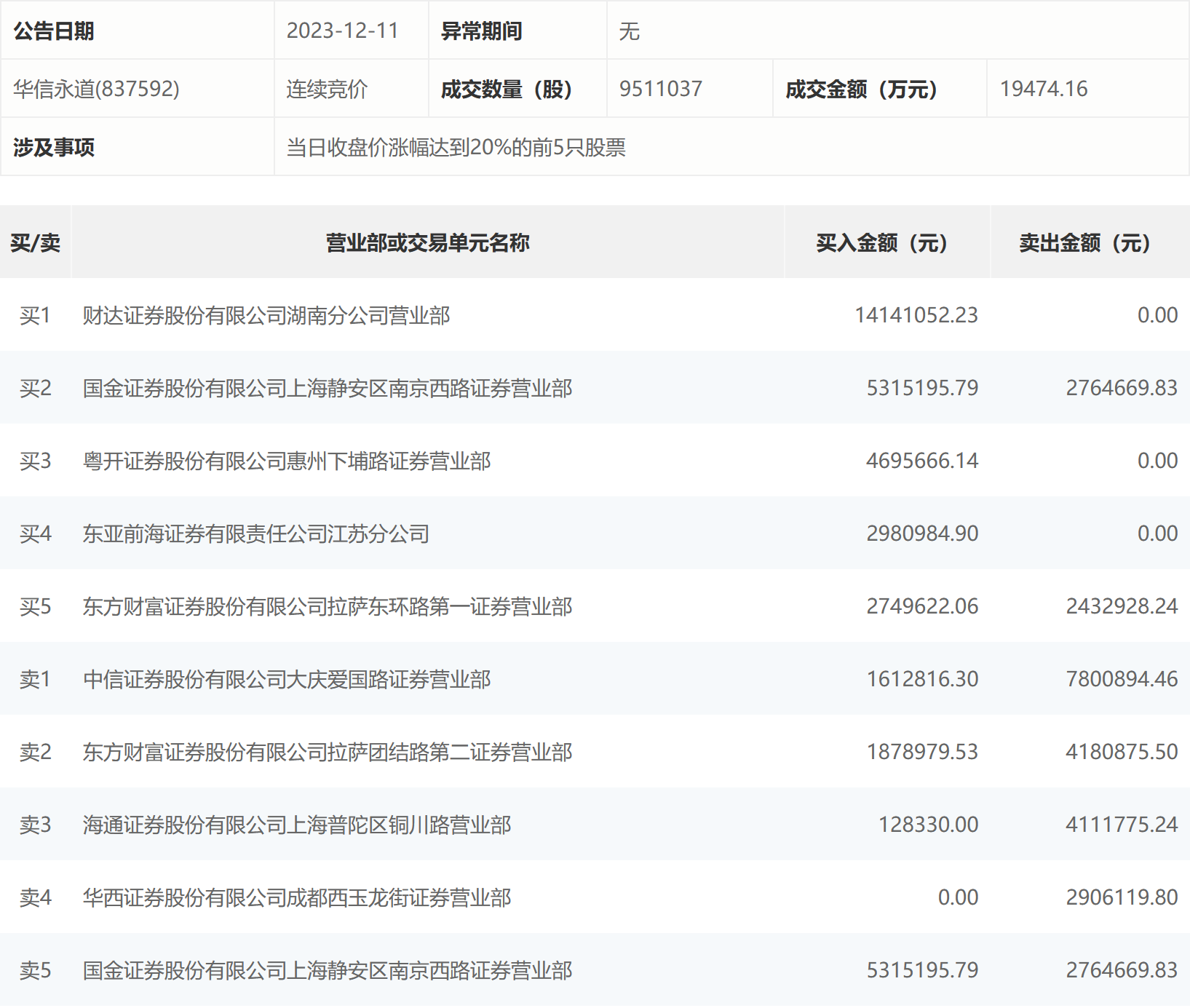Image resolution: width=1190 pixels, height=1008 pixels.
Task: Click the 0.00 sell amount in row 买3
Action: coord(1158,461)
